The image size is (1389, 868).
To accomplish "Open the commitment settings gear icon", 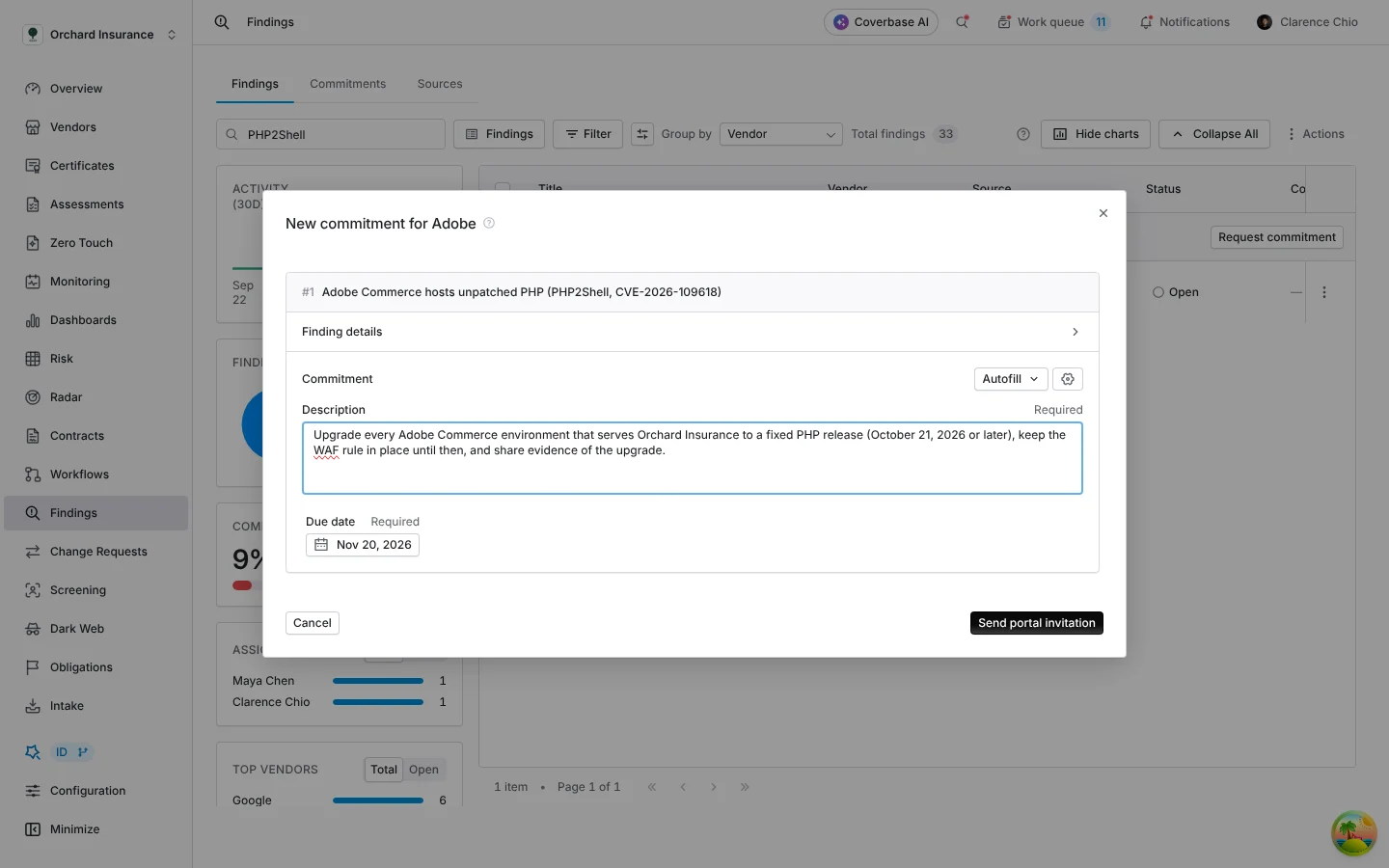I will tap(1068, 379).
